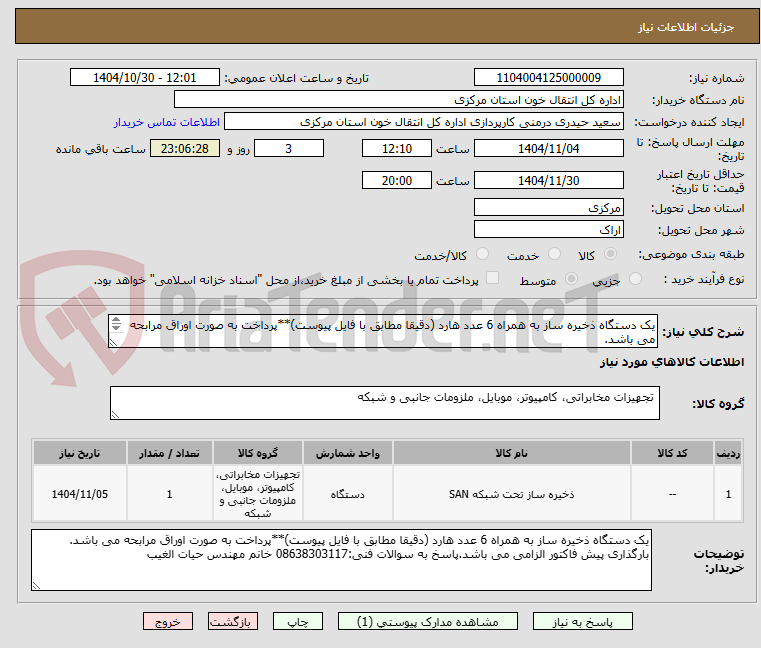Click the تعداد / مقدار column header
The image size is (761, 648).
point(169,453)
